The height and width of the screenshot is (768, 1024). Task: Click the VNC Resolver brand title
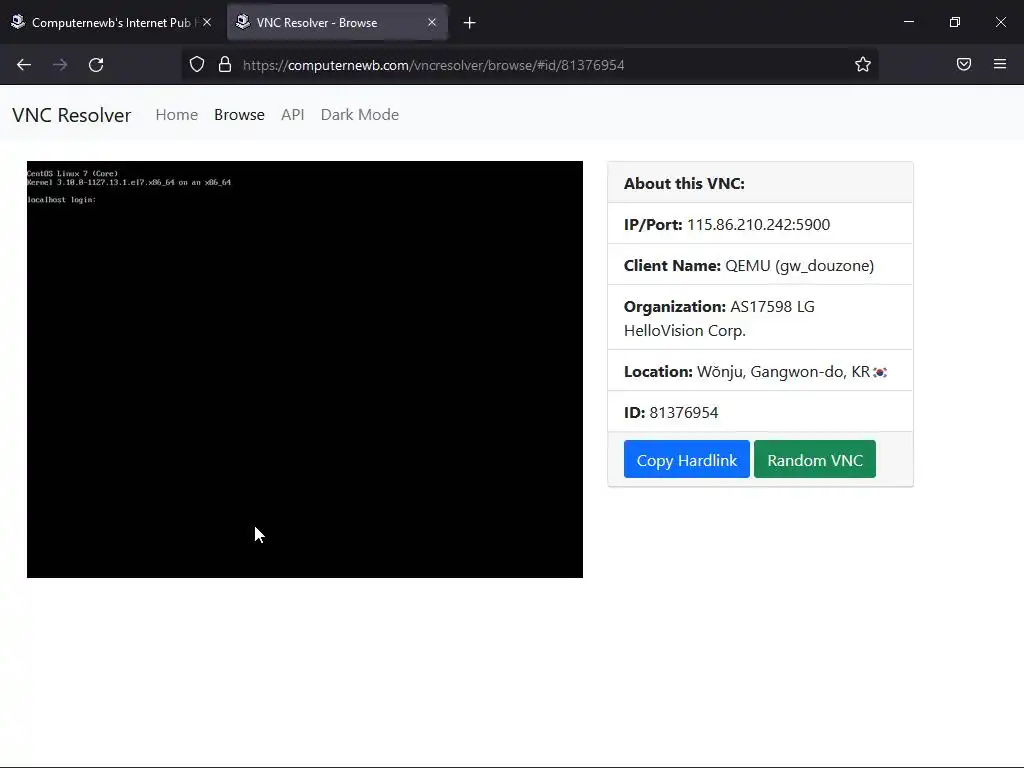coord(72,115)
